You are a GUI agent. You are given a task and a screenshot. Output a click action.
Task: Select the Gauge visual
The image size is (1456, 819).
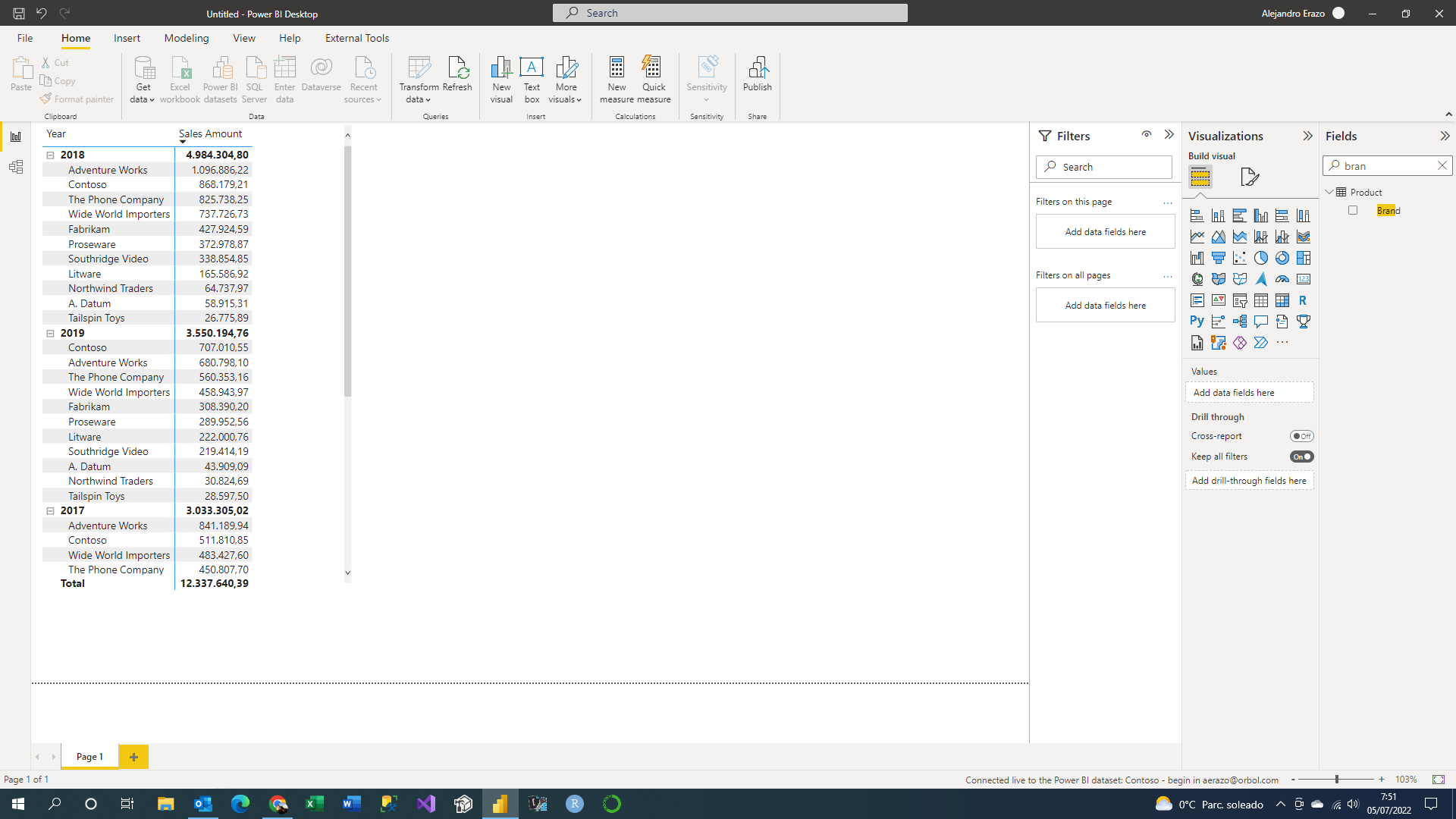1282,279
